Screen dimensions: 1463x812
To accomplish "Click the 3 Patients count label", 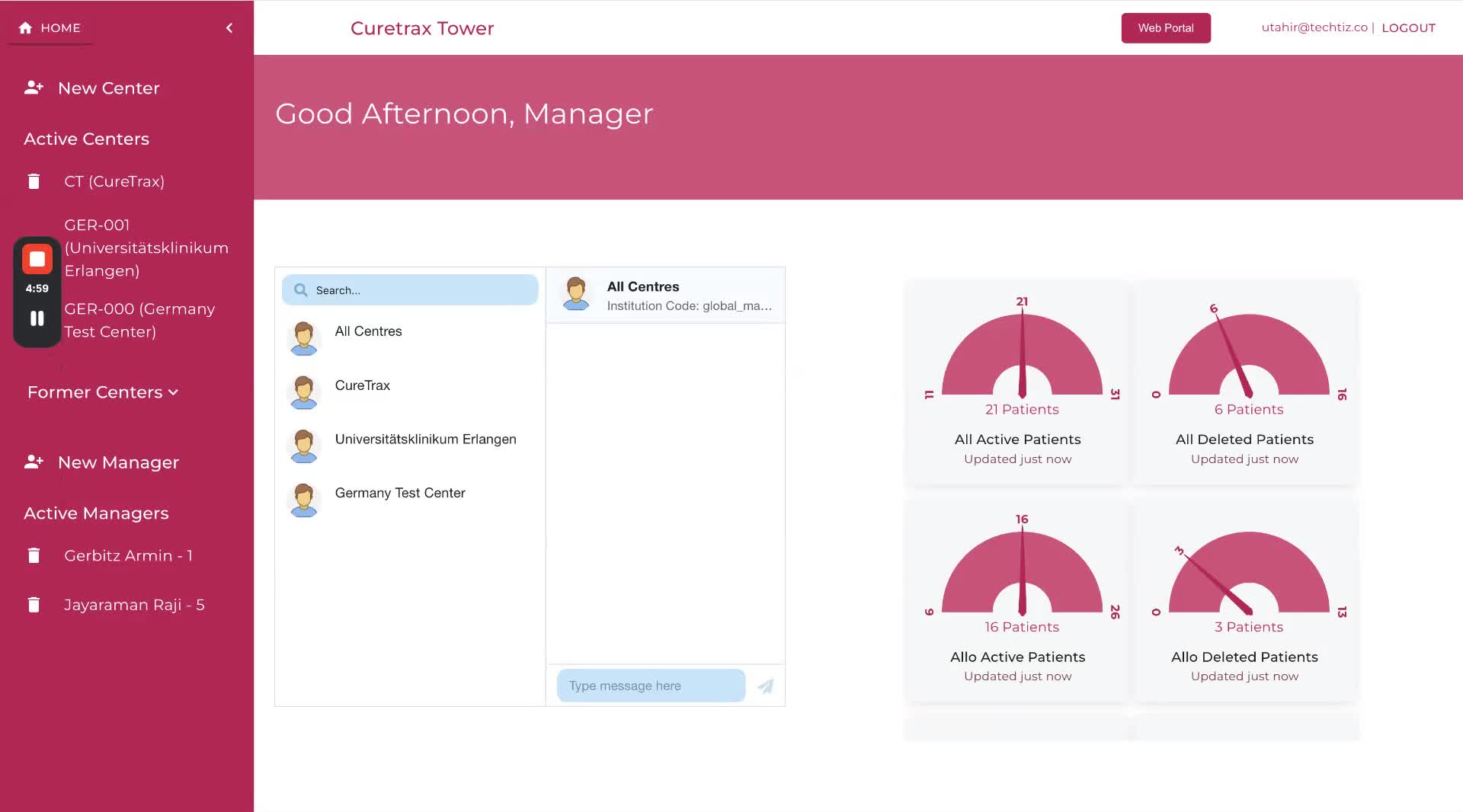I will click(1249, 627).
